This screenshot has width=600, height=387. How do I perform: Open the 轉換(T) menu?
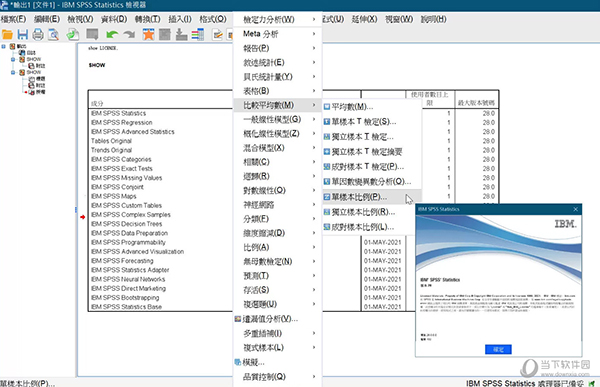[x=148, y=19]
